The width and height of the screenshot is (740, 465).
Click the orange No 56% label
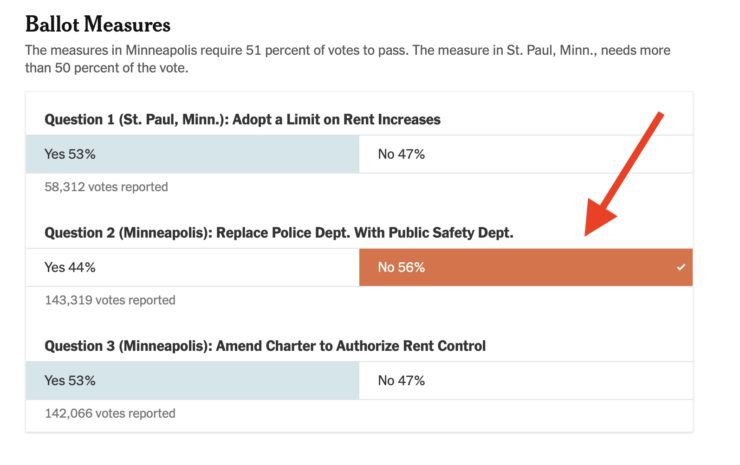(401, 267)
